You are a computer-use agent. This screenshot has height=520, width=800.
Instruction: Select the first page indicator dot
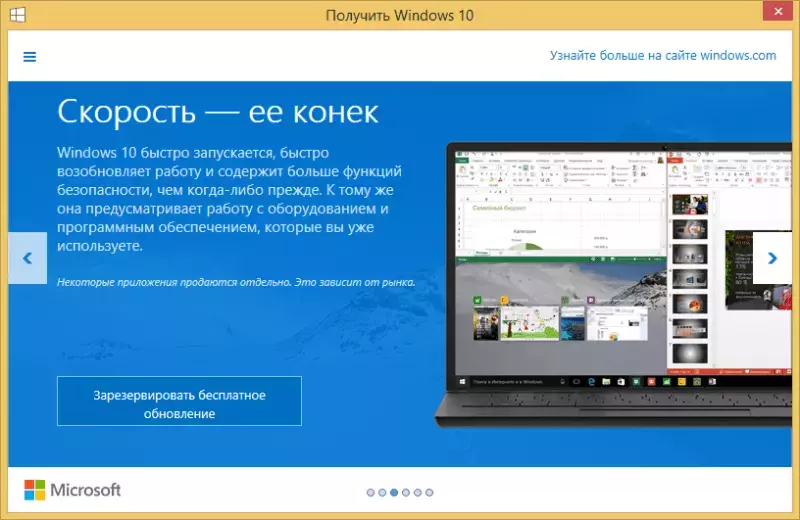pyautogui.click(x=370, y=492)
